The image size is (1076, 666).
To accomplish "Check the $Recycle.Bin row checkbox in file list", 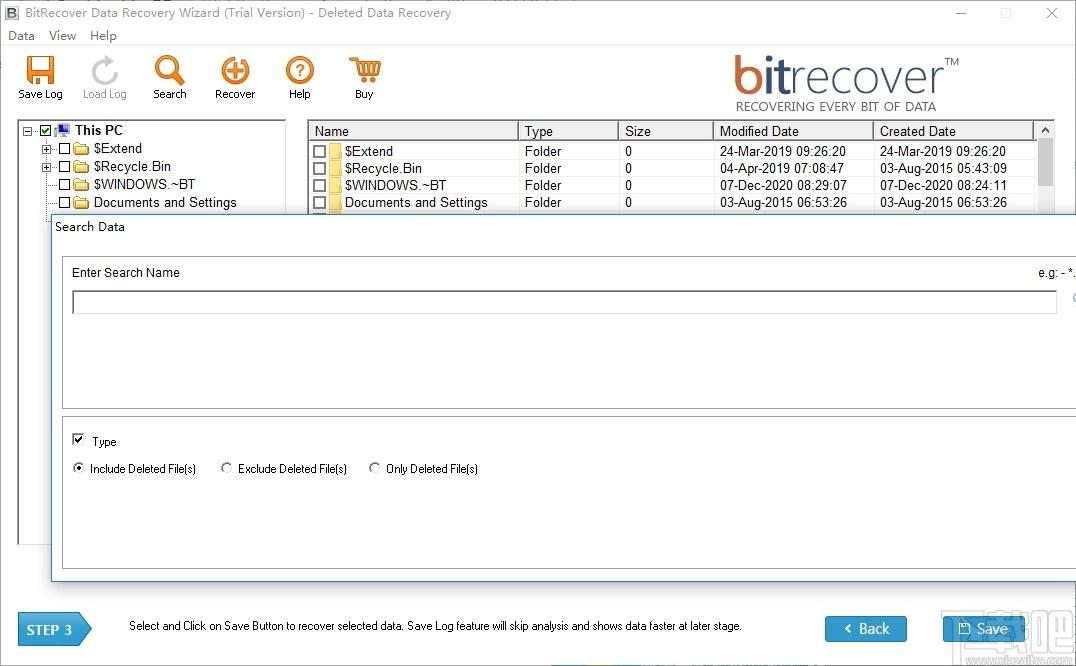I will [x=319, y=169].
